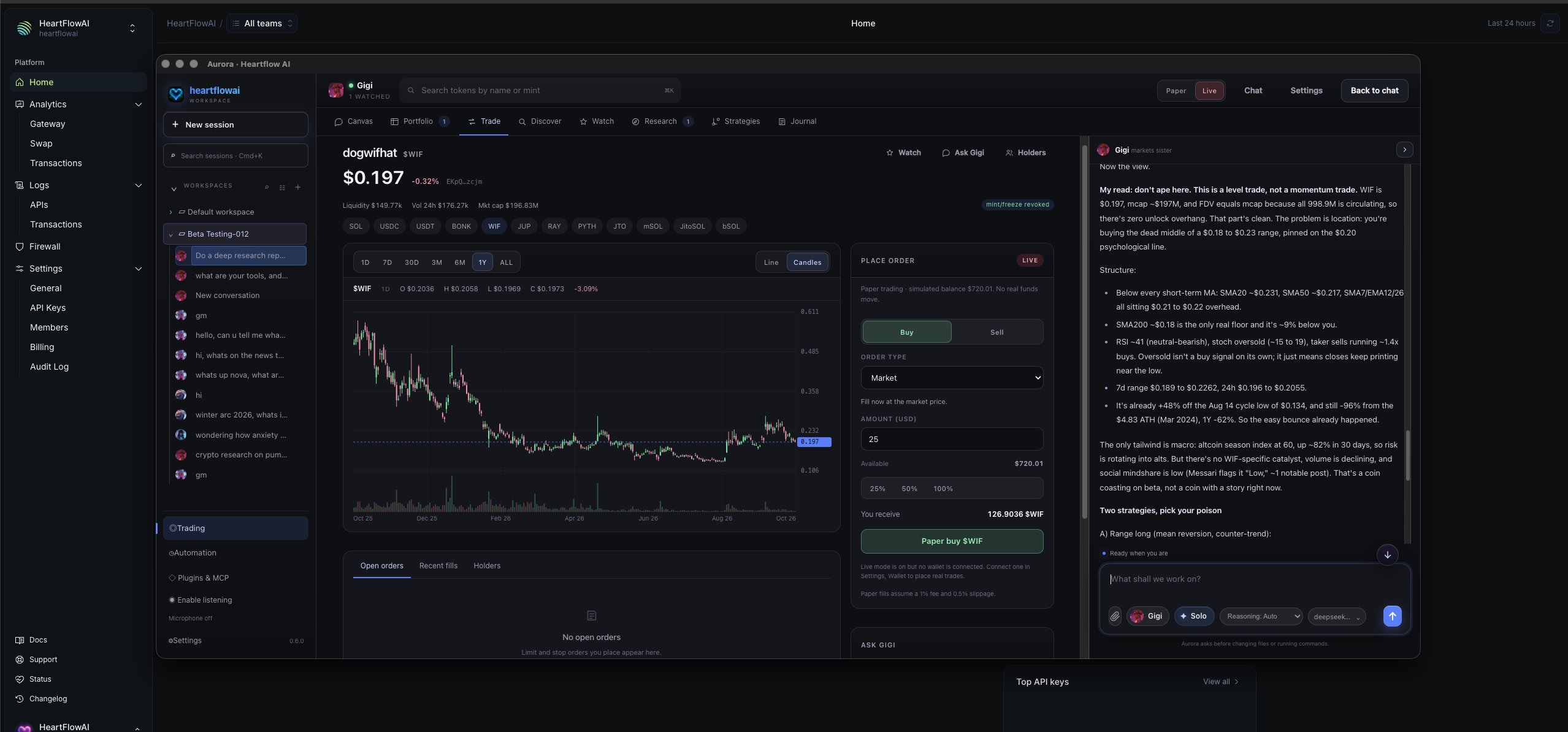Viewport: 1568px width, 732px height.
Task: Switch chart style to Line
Action: (771, 262)
